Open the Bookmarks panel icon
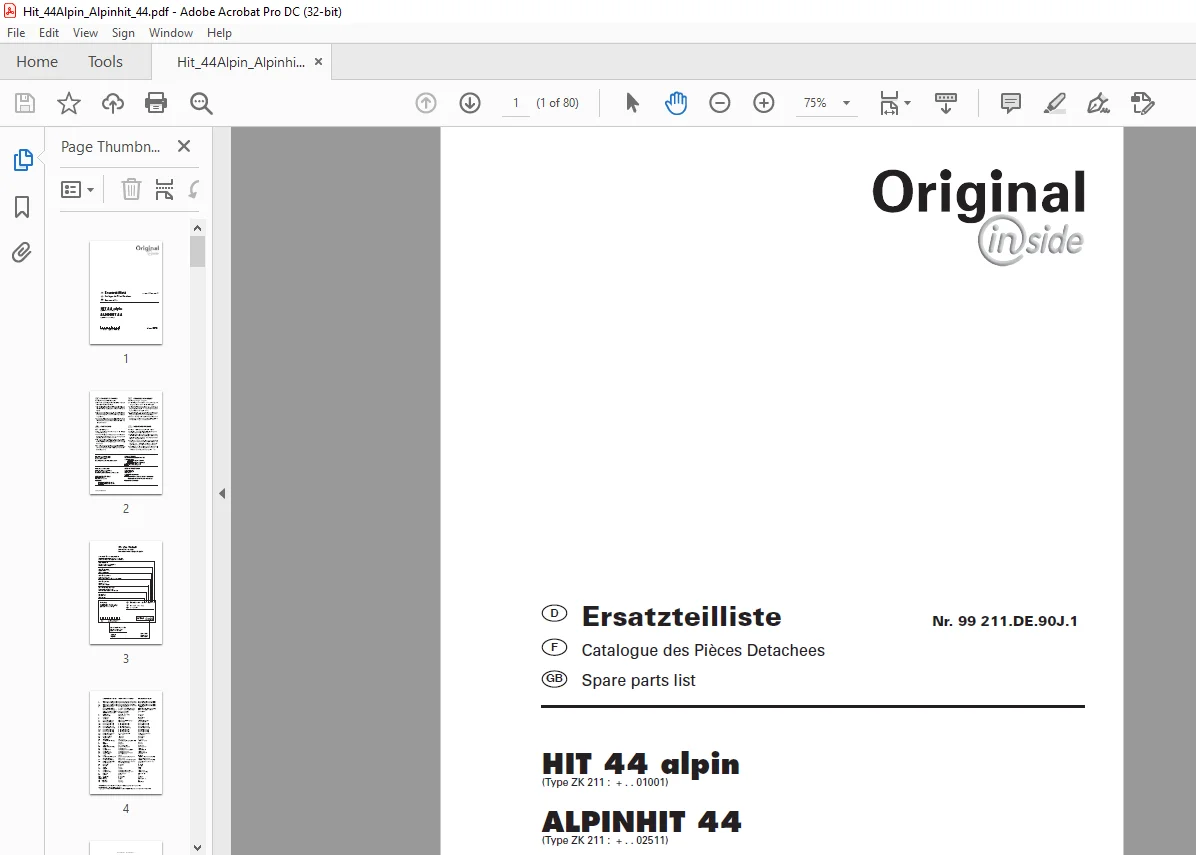 (x=22, y=207)
